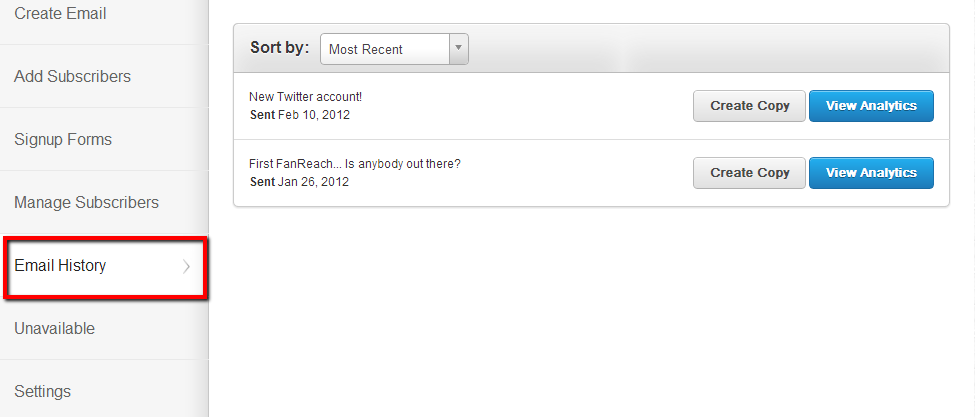Click the "Sort by:" label
This screenshot has width=975, height=417.
point(279,48)
